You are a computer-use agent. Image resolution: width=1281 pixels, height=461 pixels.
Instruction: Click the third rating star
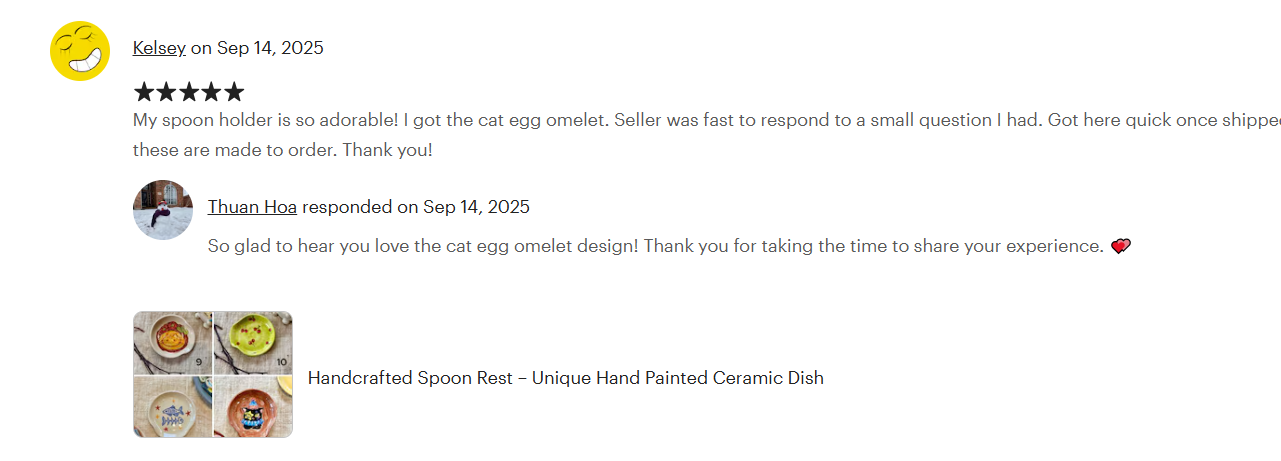click(189, 93)
